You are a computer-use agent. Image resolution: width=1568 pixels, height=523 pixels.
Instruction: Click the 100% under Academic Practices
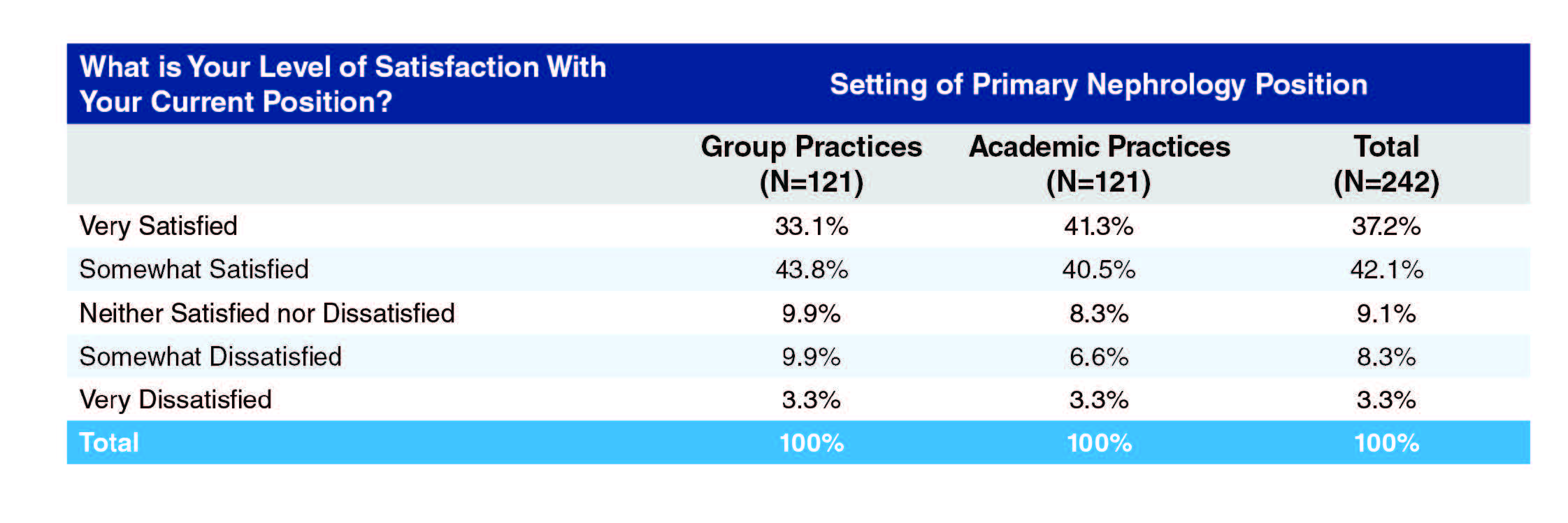(x=1098, y=443)
